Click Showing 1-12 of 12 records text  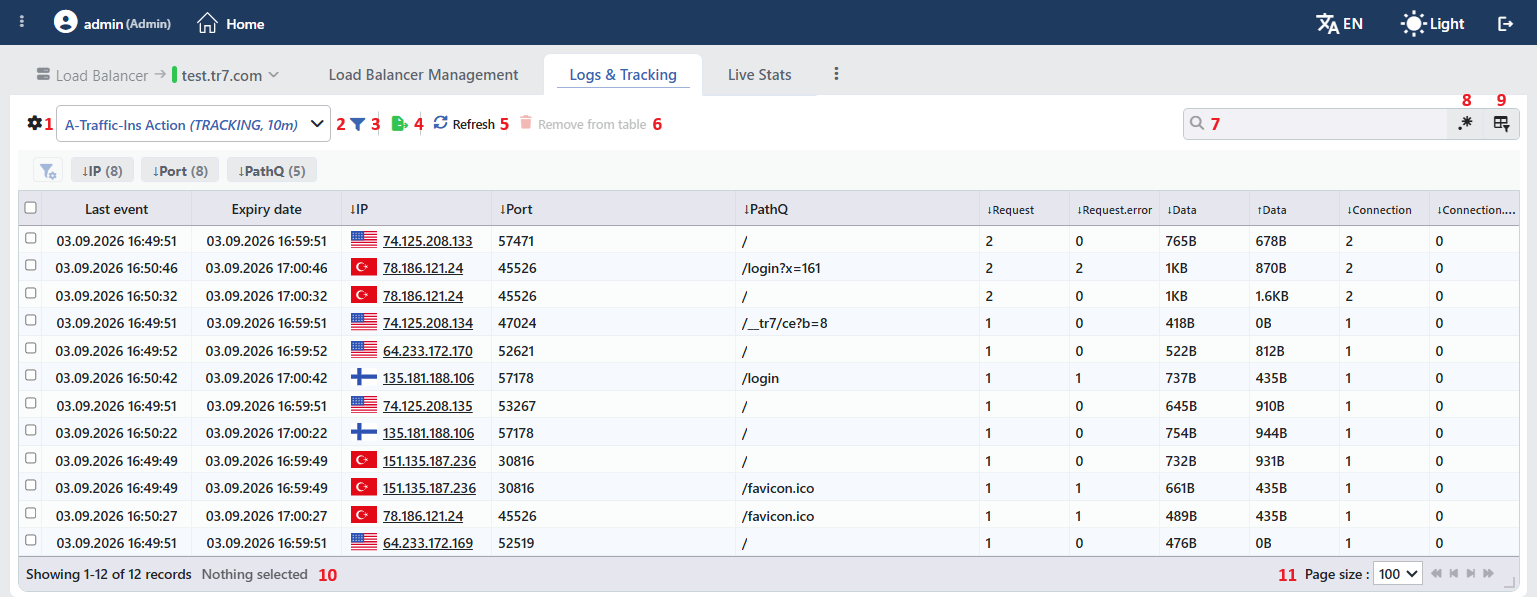pos(108,574)
